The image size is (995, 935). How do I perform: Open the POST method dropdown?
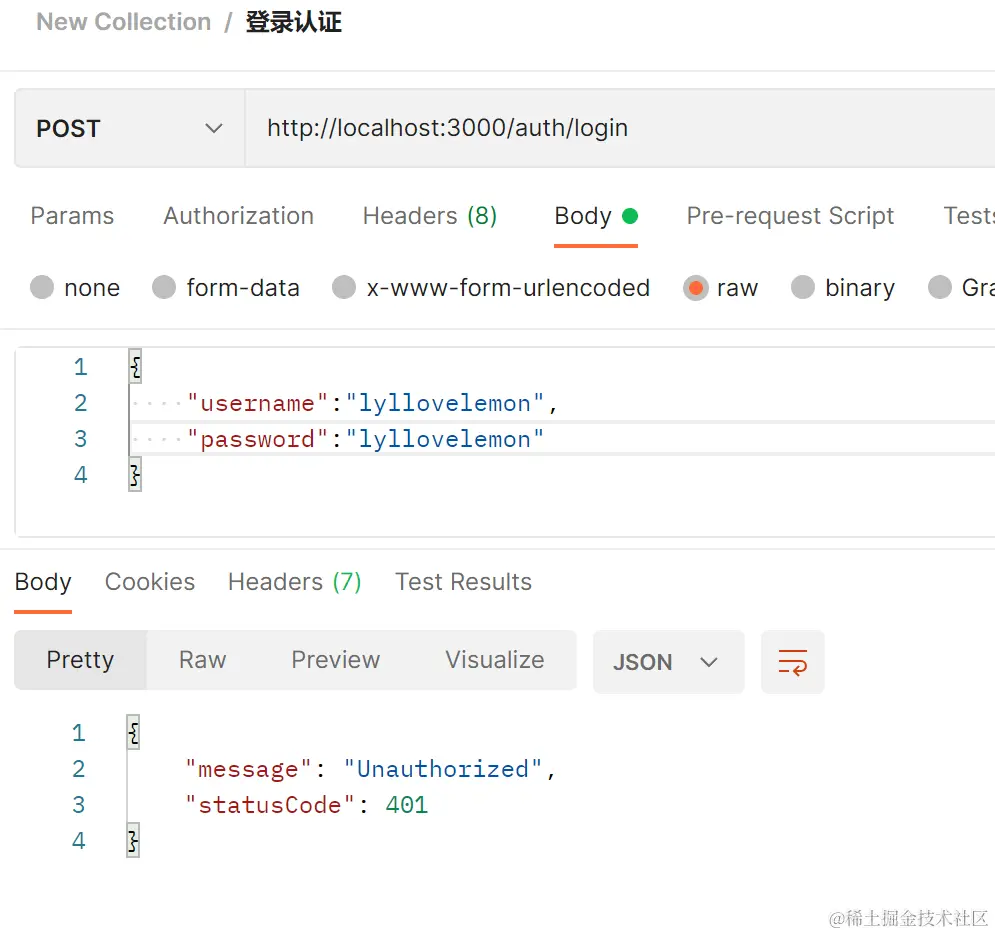coord(129,128)
